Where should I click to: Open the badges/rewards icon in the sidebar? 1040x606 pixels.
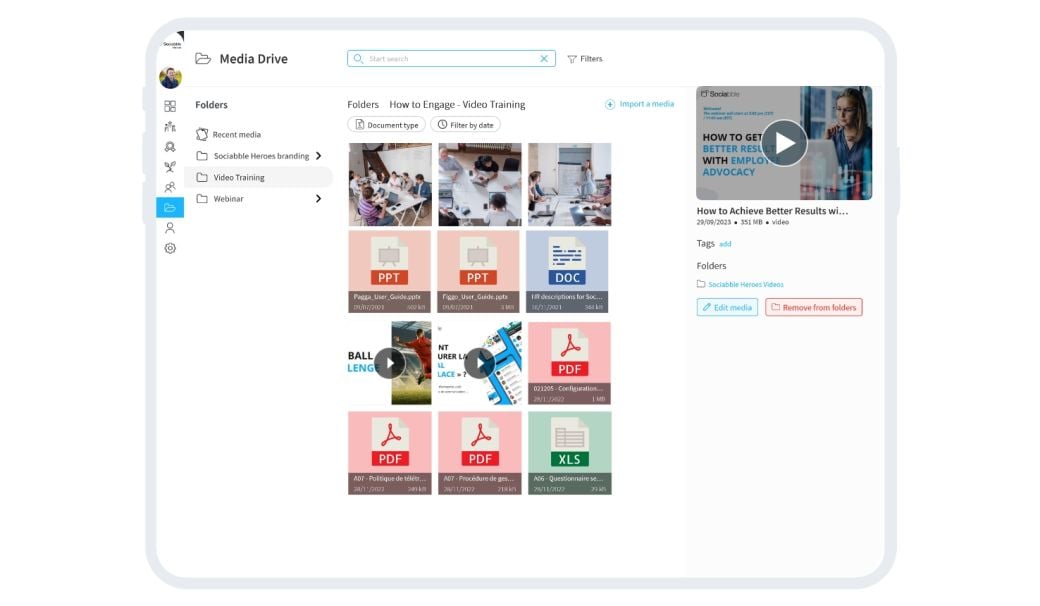click(x=170, y=146)
